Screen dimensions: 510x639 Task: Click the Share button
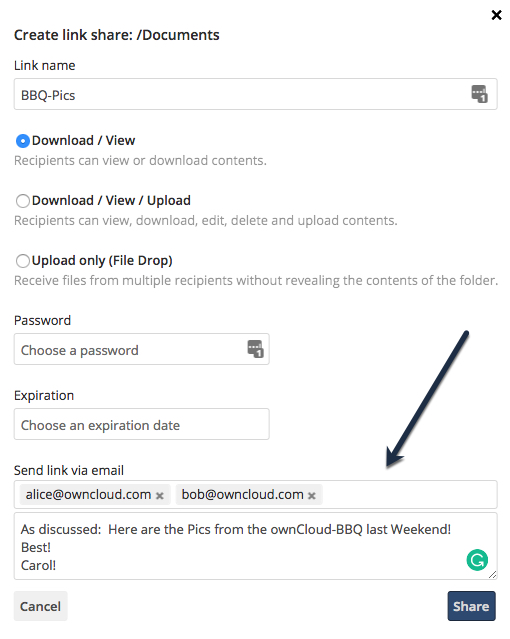(x=471, y=606)
